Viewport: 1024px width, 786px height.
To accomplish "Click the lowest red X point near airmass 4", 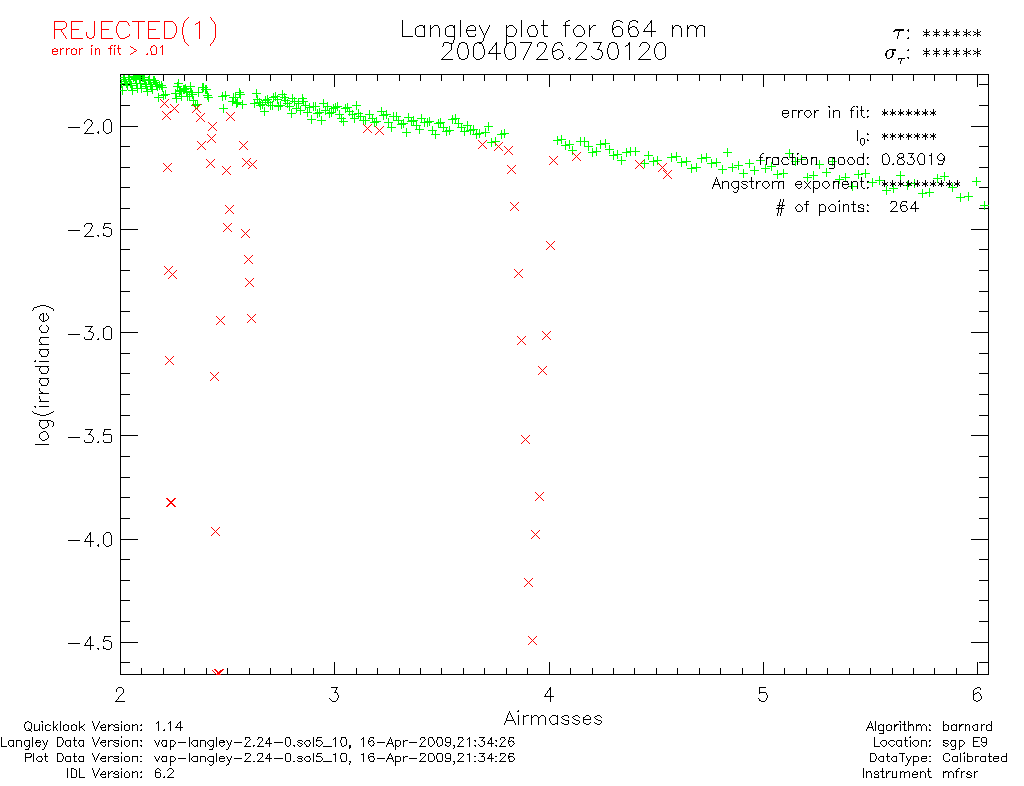I will 533,640.
